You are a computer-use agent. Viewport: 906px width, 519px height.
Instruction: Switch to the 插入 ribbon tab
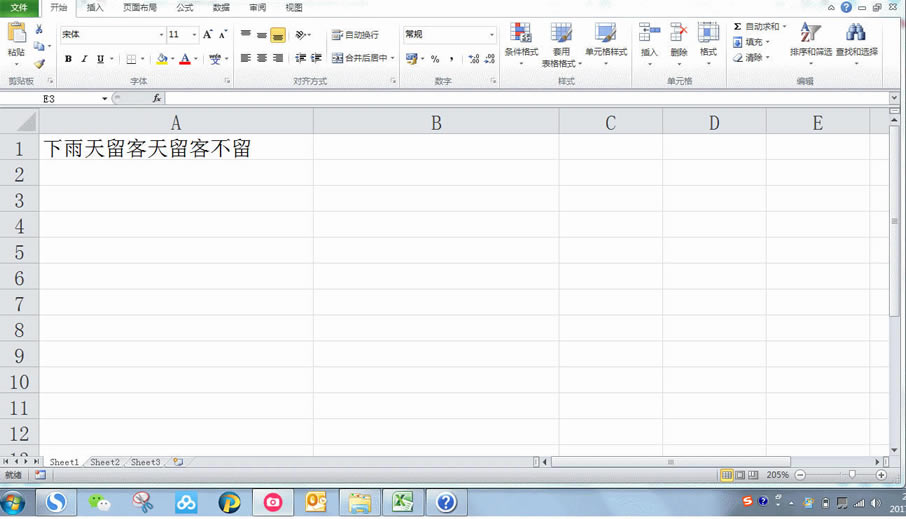pyautogui.click(x=95, y=8)
